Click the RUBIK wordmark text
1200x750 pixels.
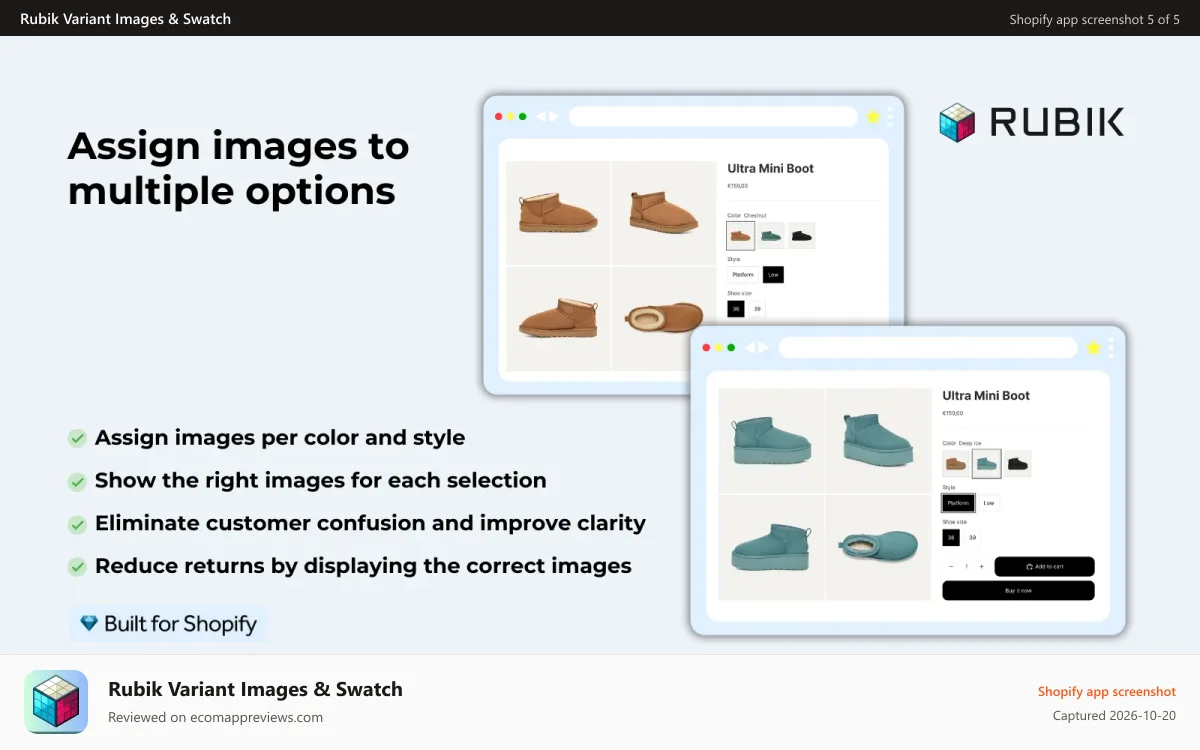click(x=1056, y=122)
